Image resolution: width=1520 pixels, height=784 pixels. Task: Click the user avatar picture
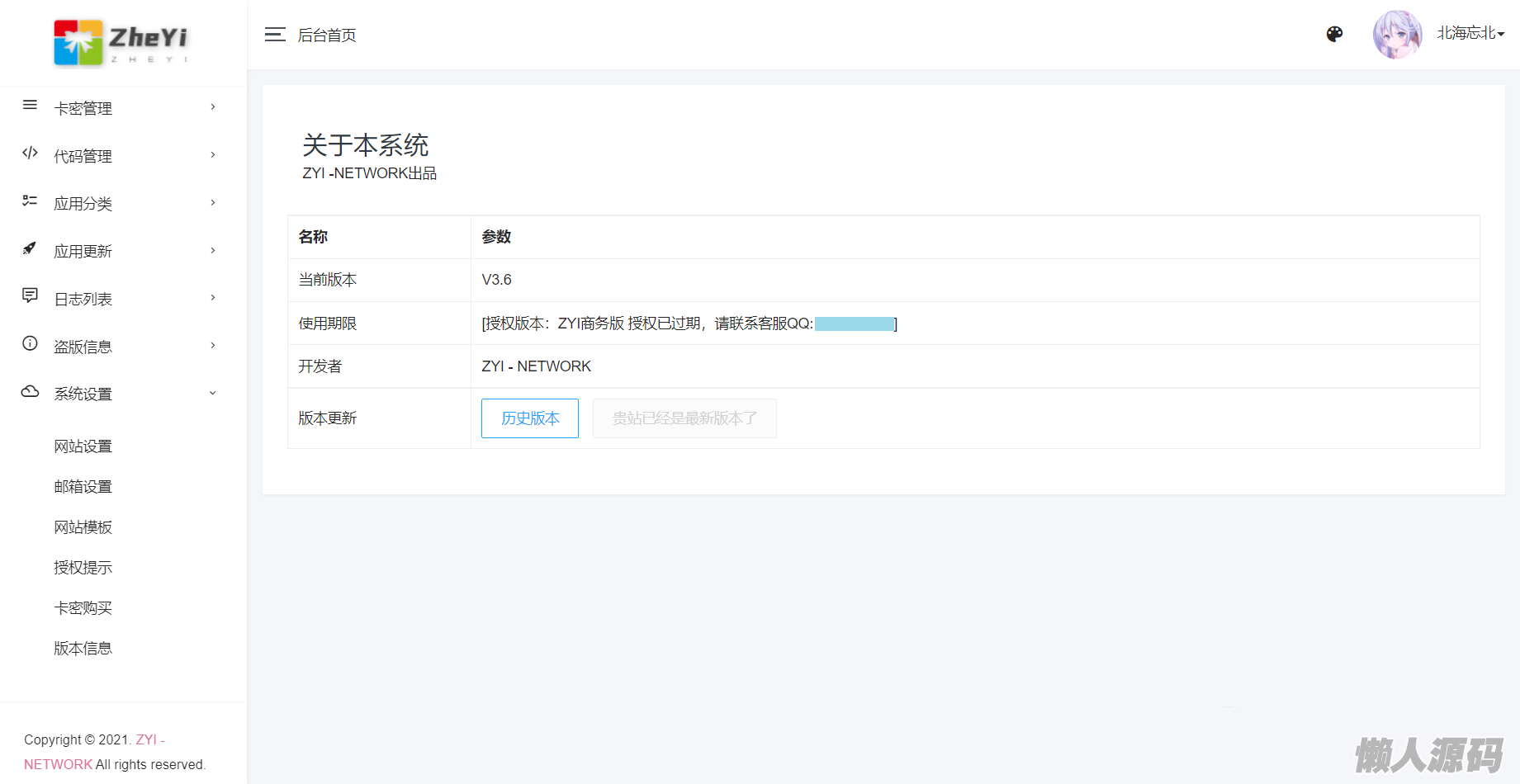point(1396,35)
